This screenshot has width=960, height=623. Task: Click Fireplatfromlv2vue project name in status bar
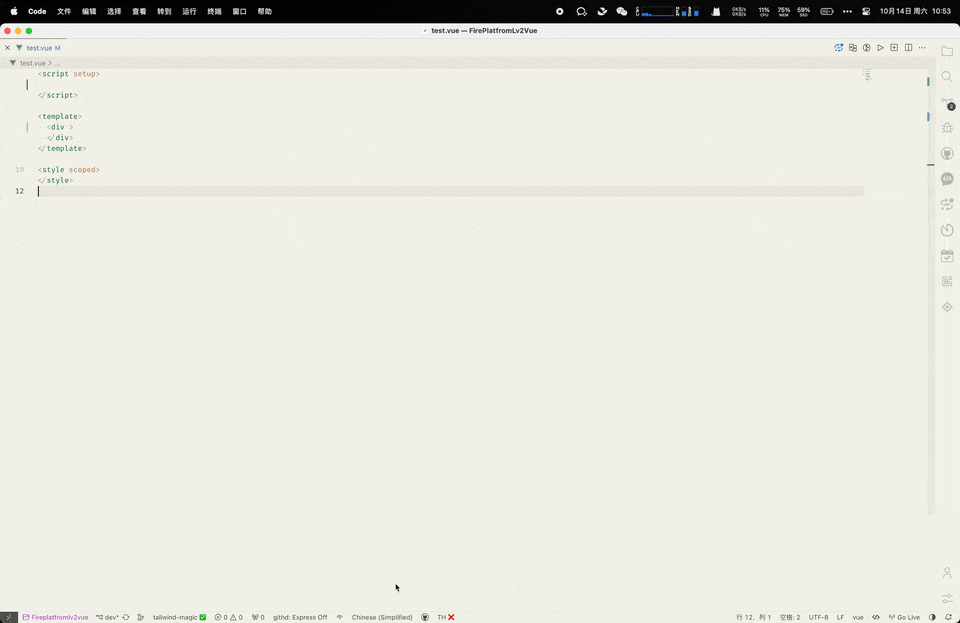click(x=55, y=617)
